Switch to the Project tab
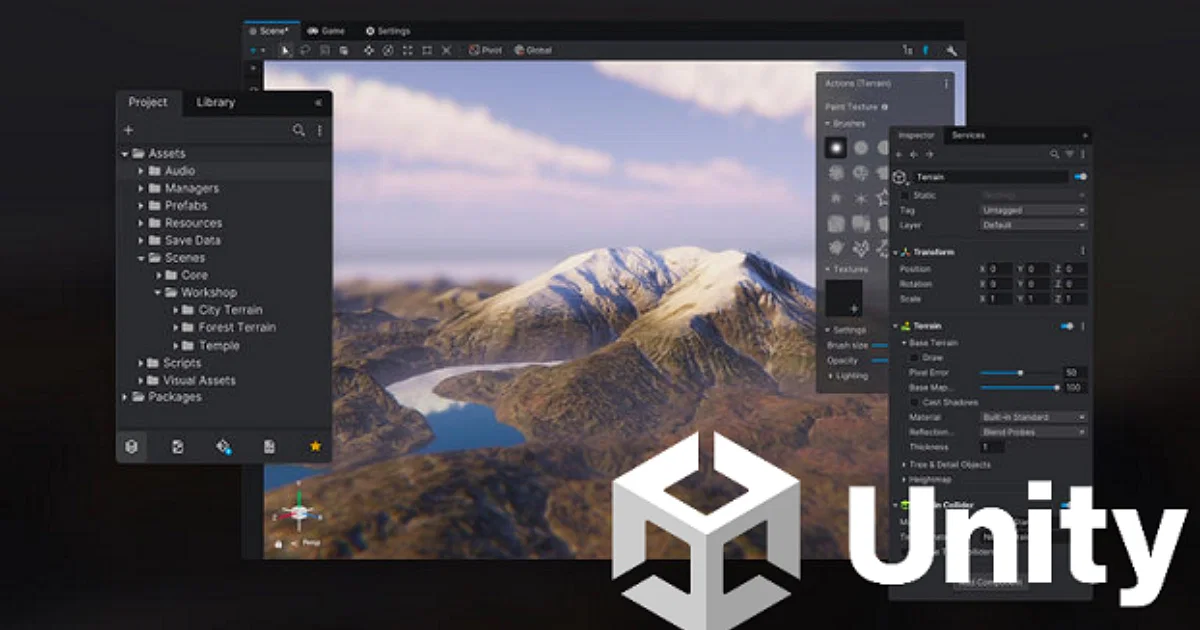 (148, 102)
